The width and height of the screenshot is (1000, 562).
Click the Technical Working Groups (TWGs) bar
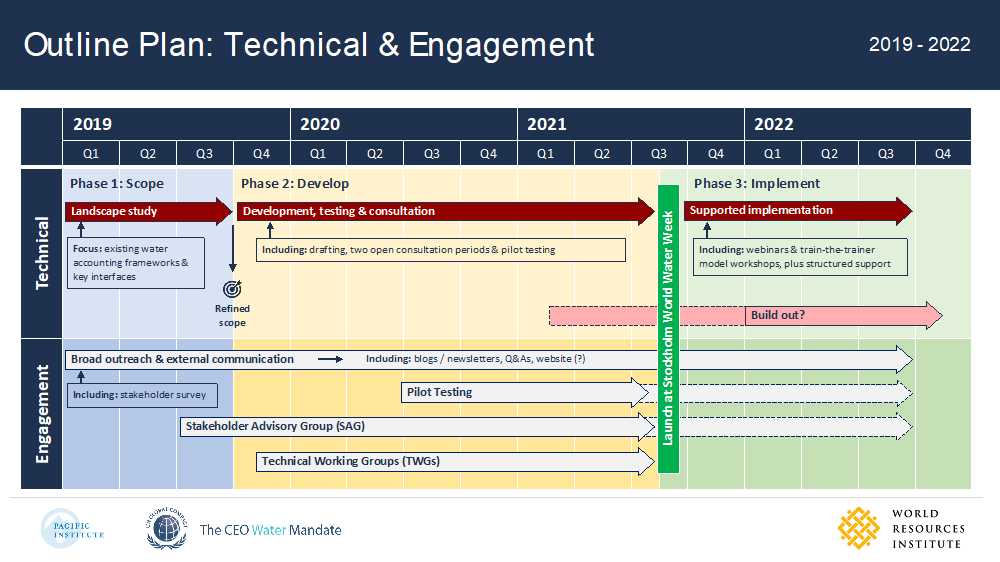coord(455,461)
